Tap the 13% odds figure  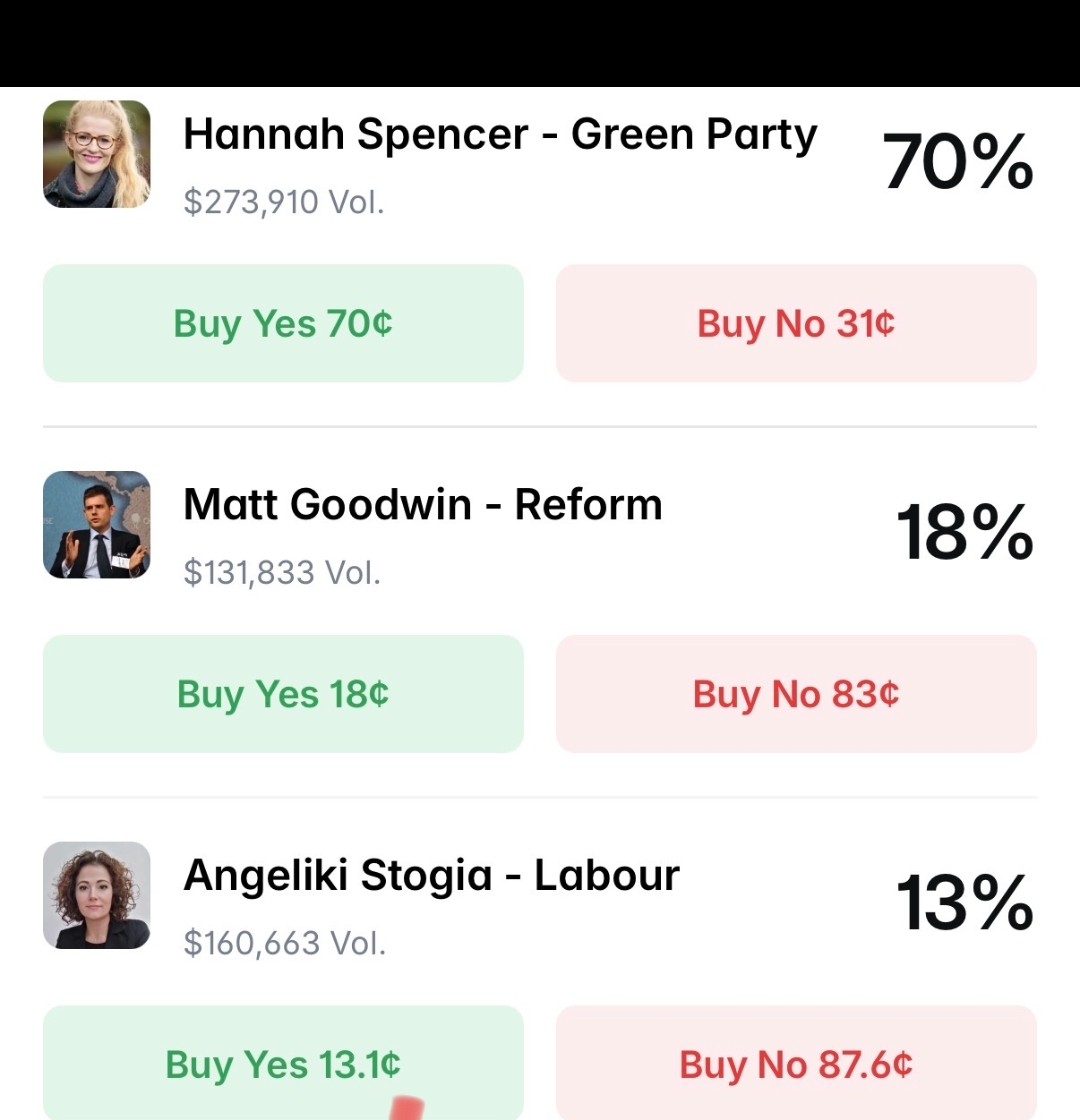pyautogui.click(x=964, y=902)
